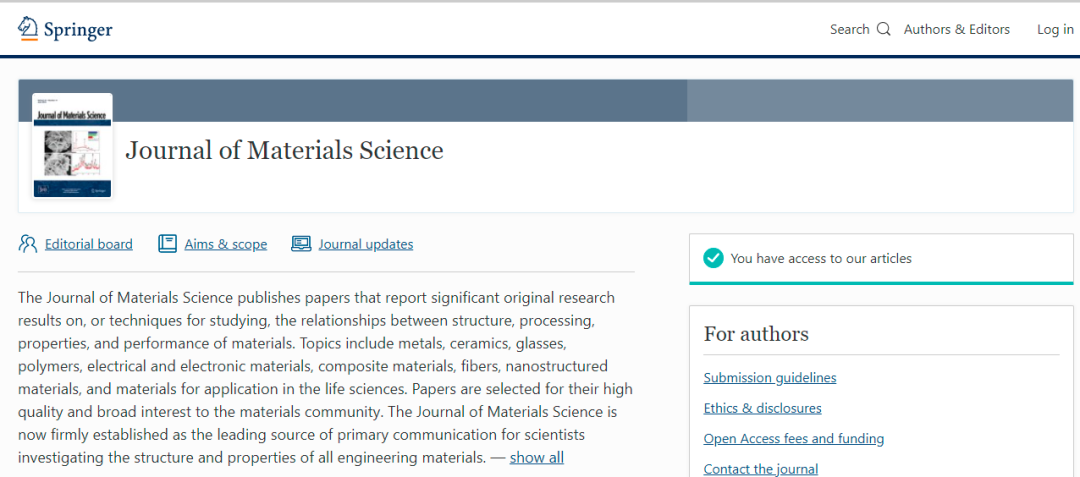Click the Springer horse logo icon
Screen dimensions: 1080x477
pyautogui.click(x=28, y=28)
